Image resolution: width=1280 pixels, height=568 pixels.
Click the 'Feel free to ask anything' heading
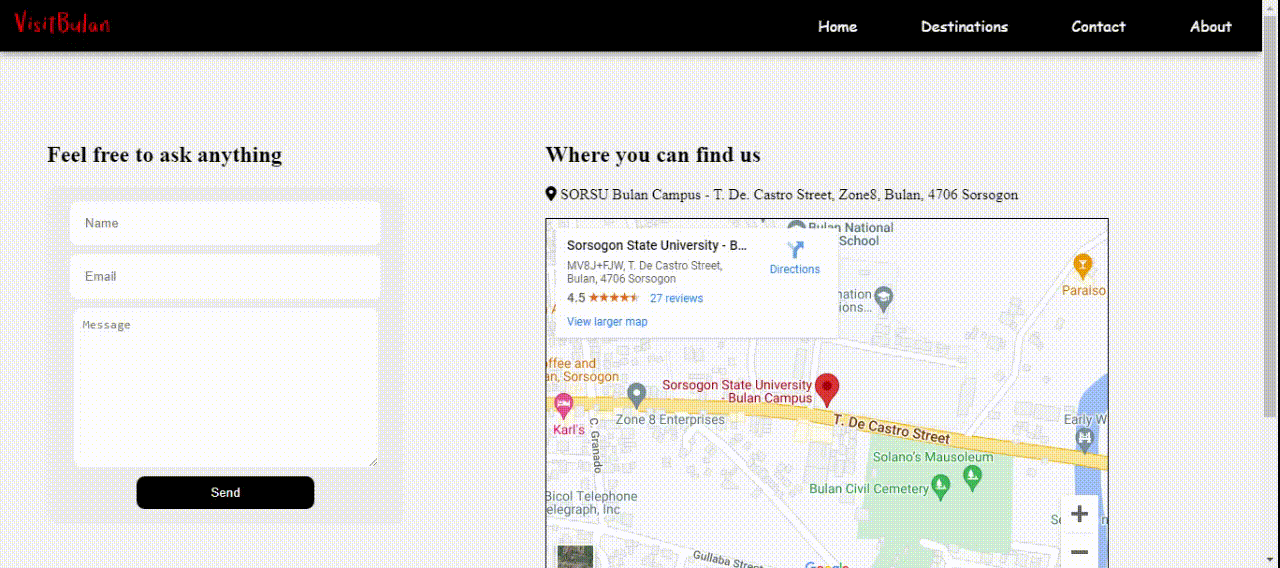(164, 155)
